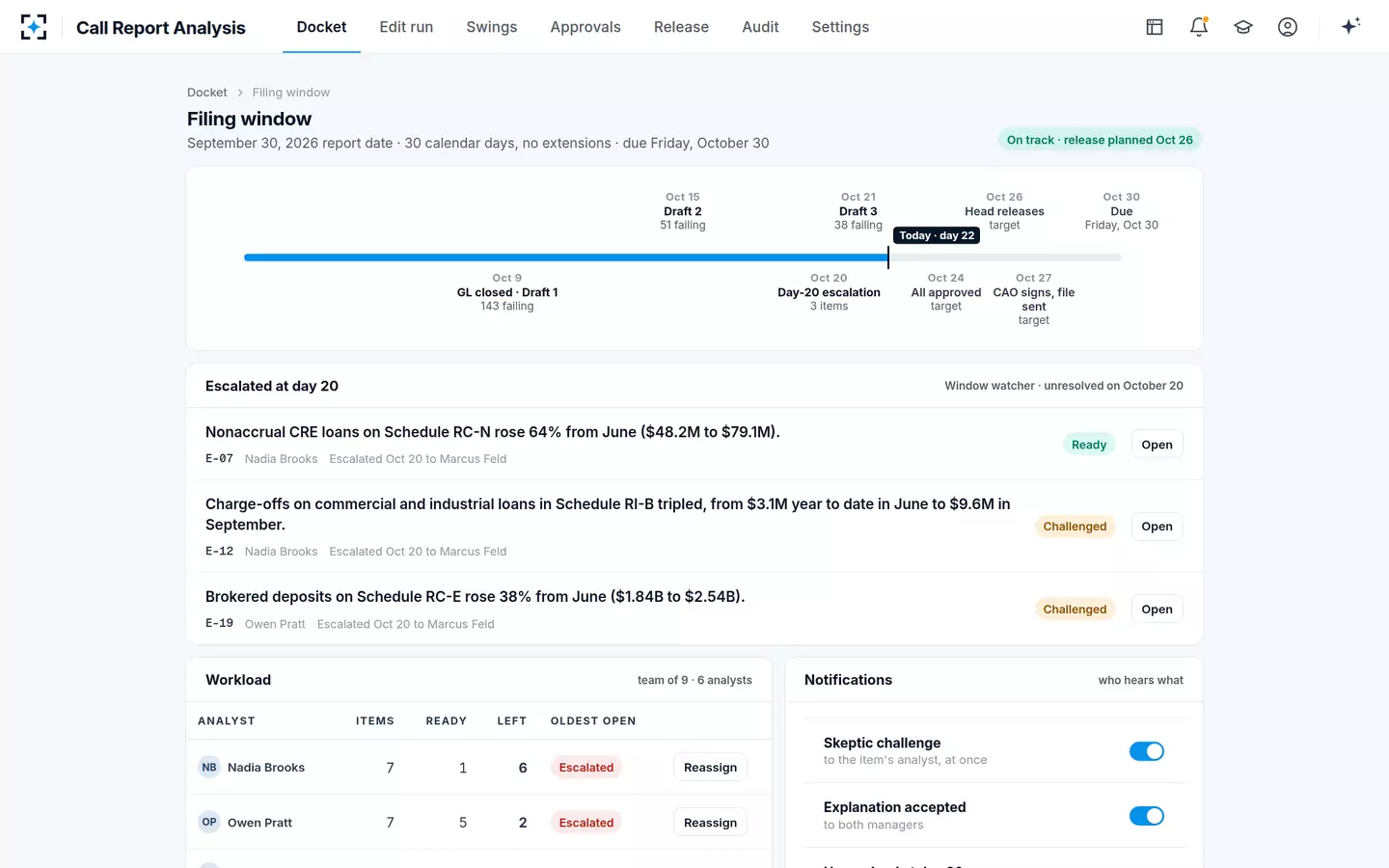Switch to the Docket tab

(321, 27)
